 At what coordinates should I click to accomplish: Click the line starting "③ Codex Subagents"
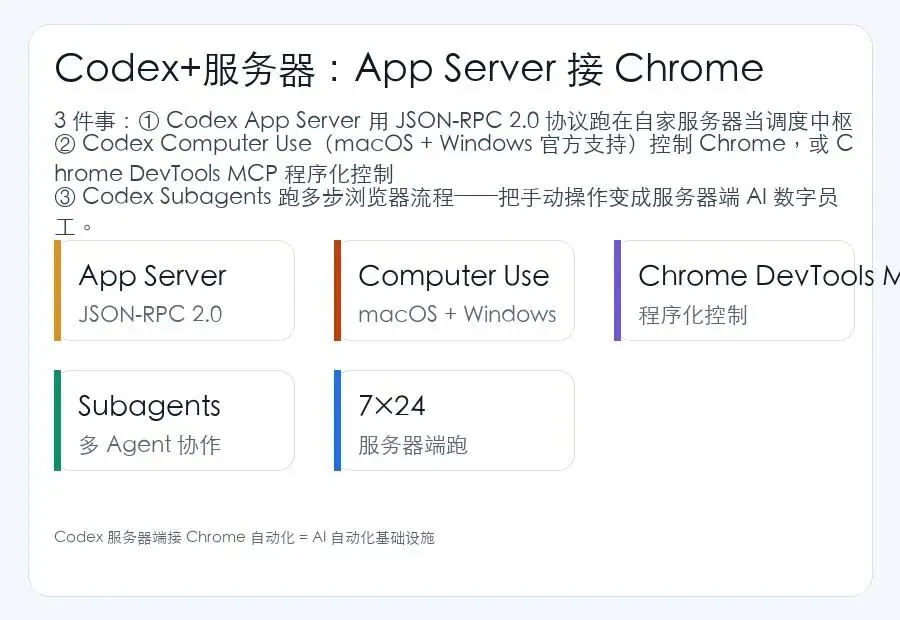pos(447,197)
